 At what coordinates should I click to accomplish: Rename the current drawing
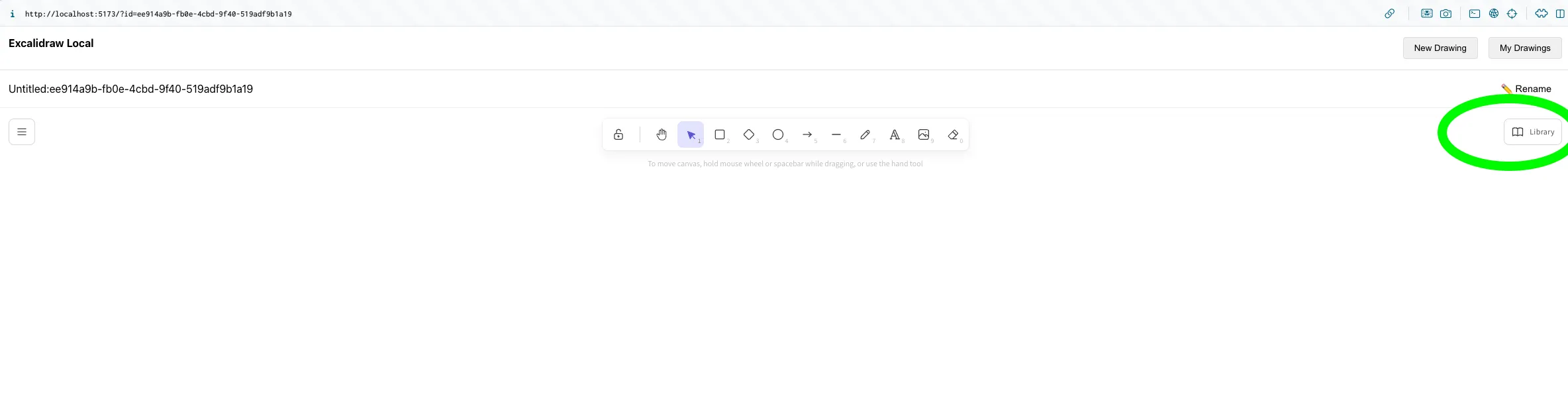[x=1526, y=89]
